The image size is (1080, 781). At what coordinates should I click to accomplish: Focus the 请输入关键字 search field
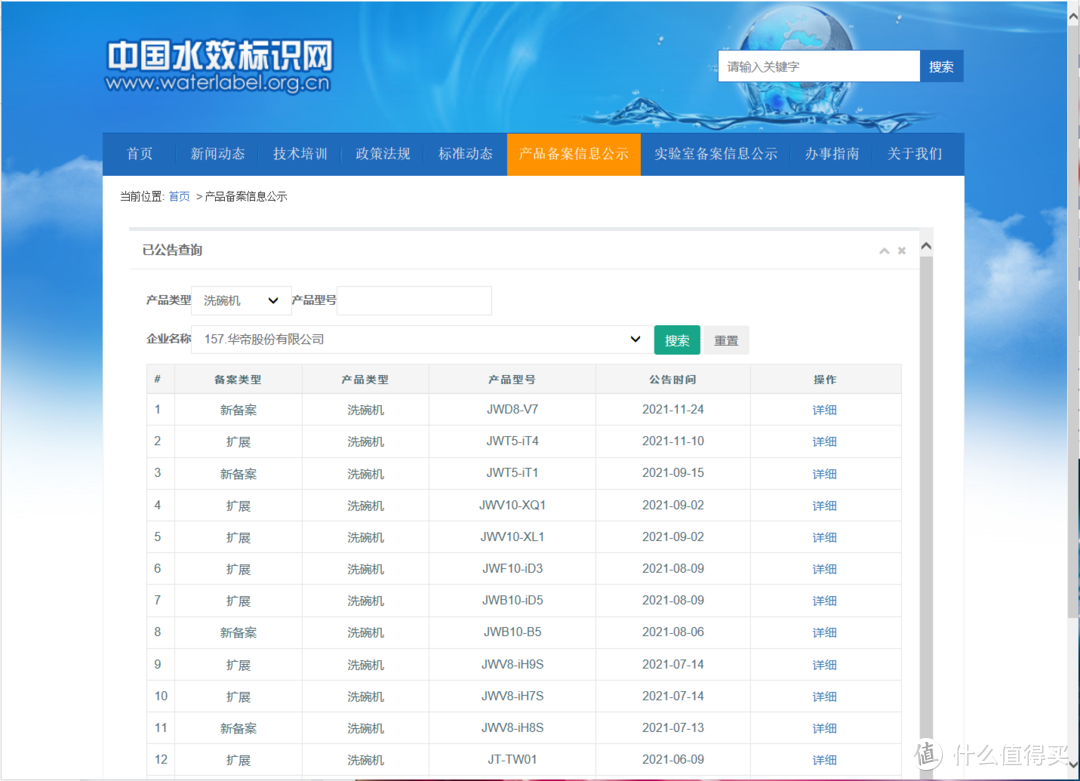[x=818, y=67]
